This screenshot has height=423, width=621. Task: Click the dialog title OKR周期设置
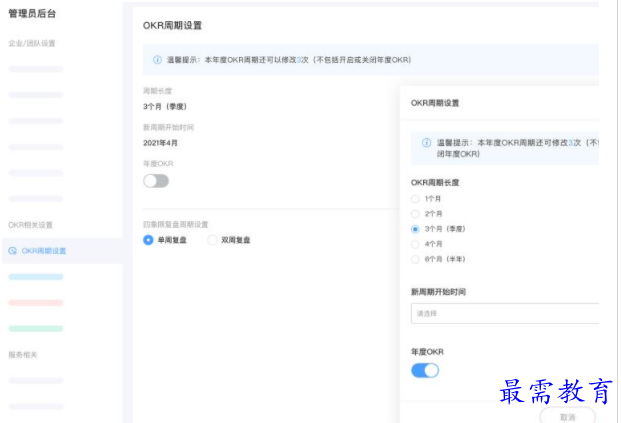pos(435,103)
